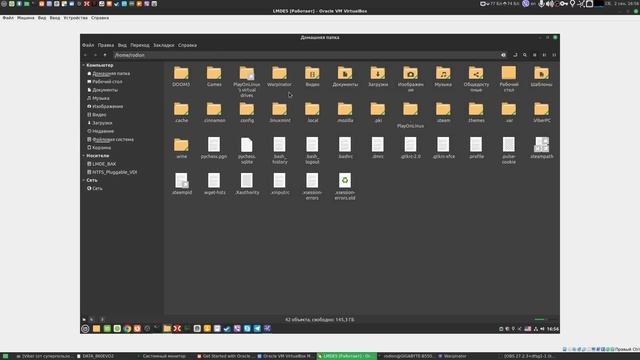
Task: Select the .mozilla folder
Action: 345,112
